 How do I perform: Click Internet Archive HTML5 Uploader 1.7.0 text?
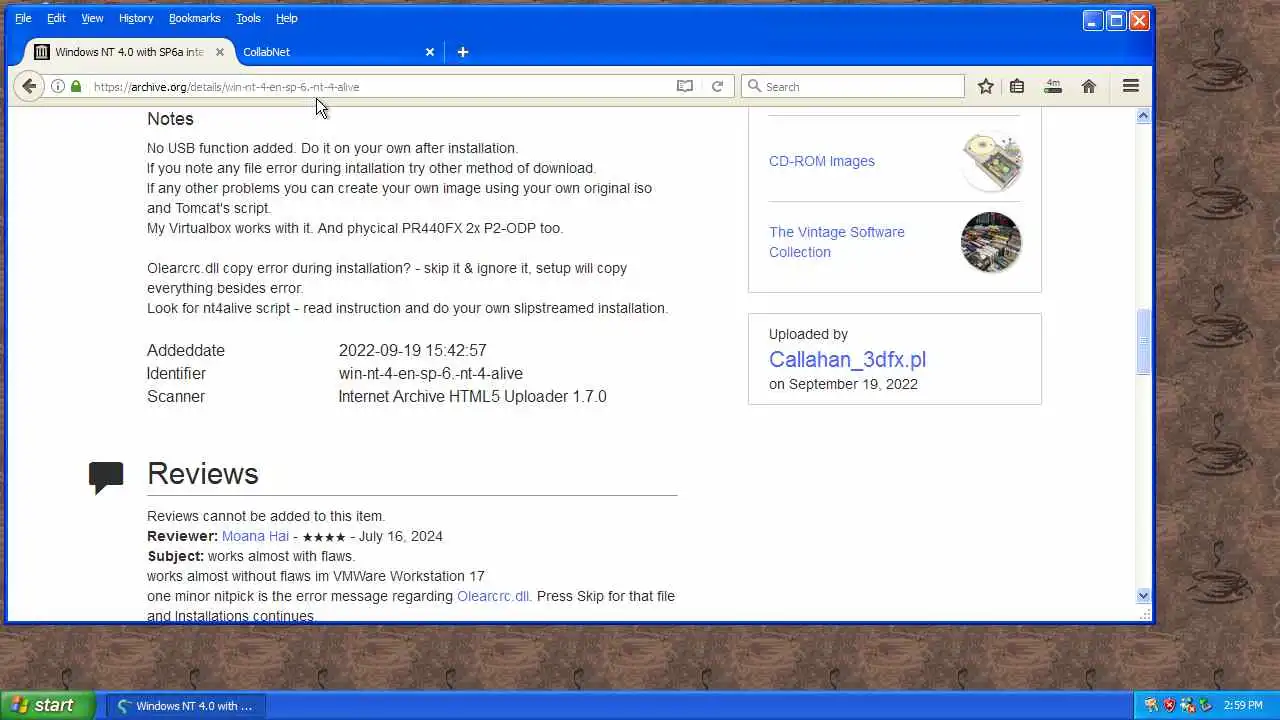tap(472, 396)
